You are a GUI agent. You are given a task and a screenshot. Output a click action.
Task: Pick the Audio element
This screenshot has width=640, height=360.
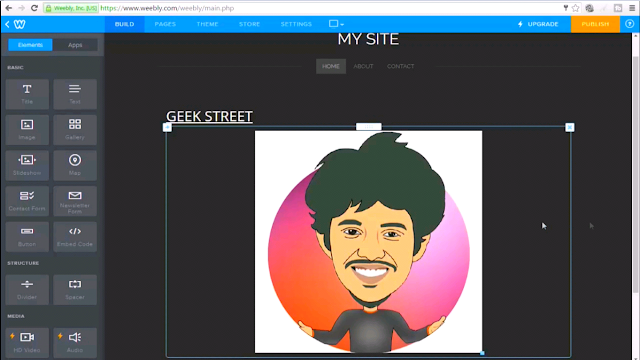click(75, 343)
